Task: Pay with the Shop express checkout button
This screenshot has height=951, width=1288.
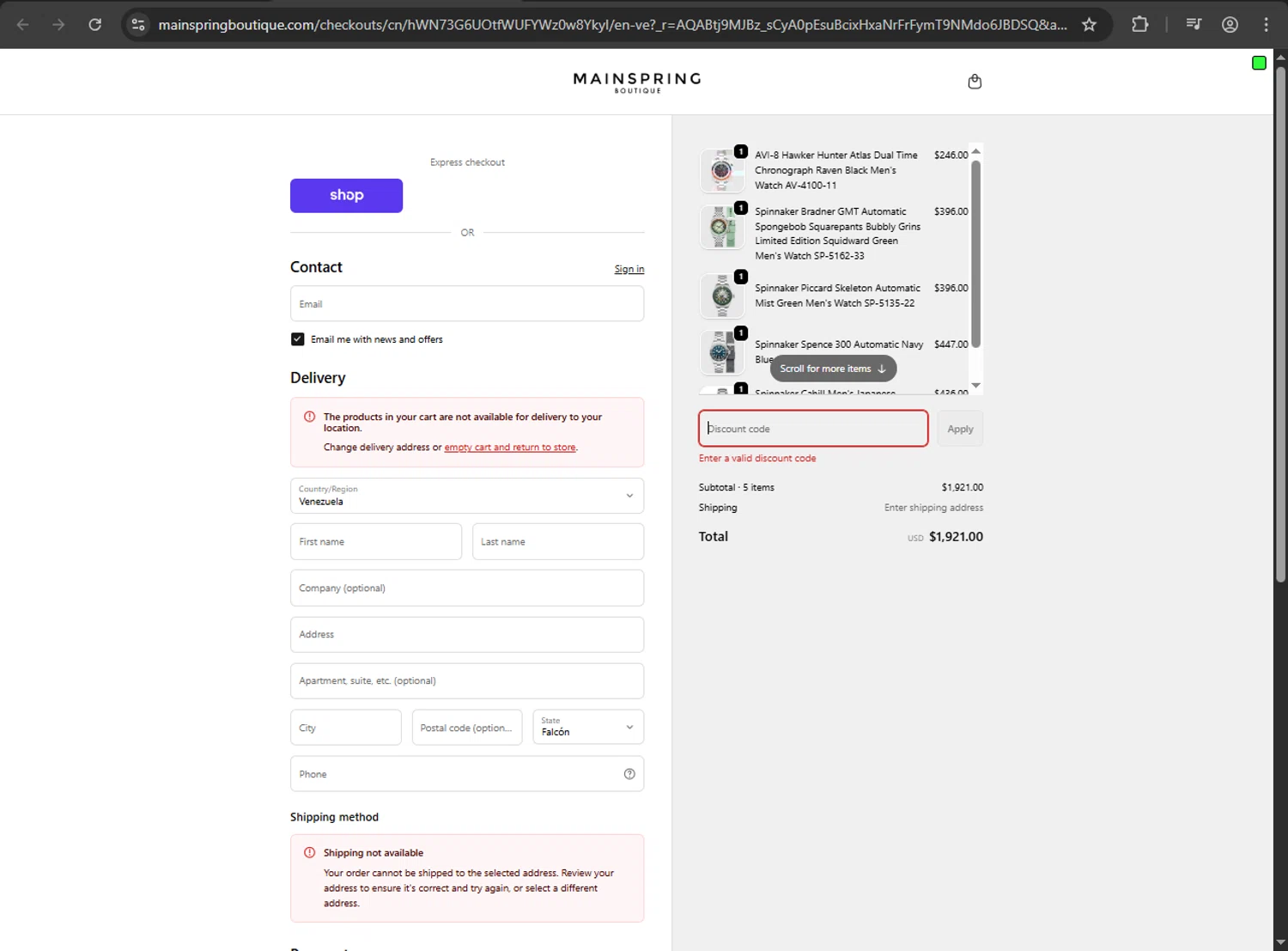Action: [x=346, y=195]
